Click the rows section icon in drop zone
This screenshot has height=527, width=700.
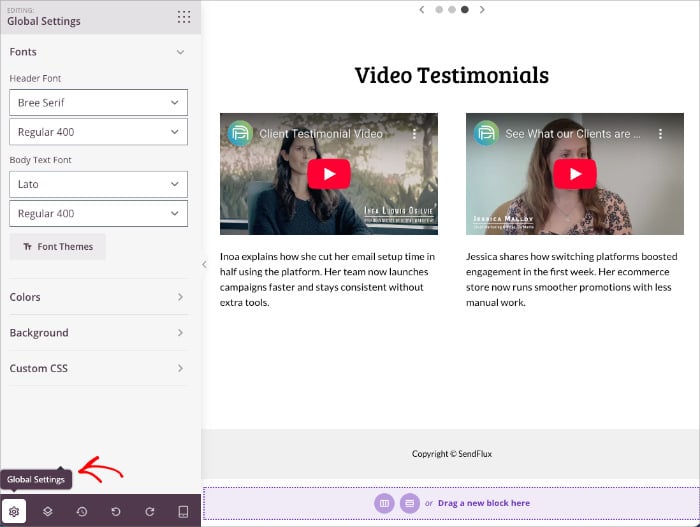click(409, 503)
